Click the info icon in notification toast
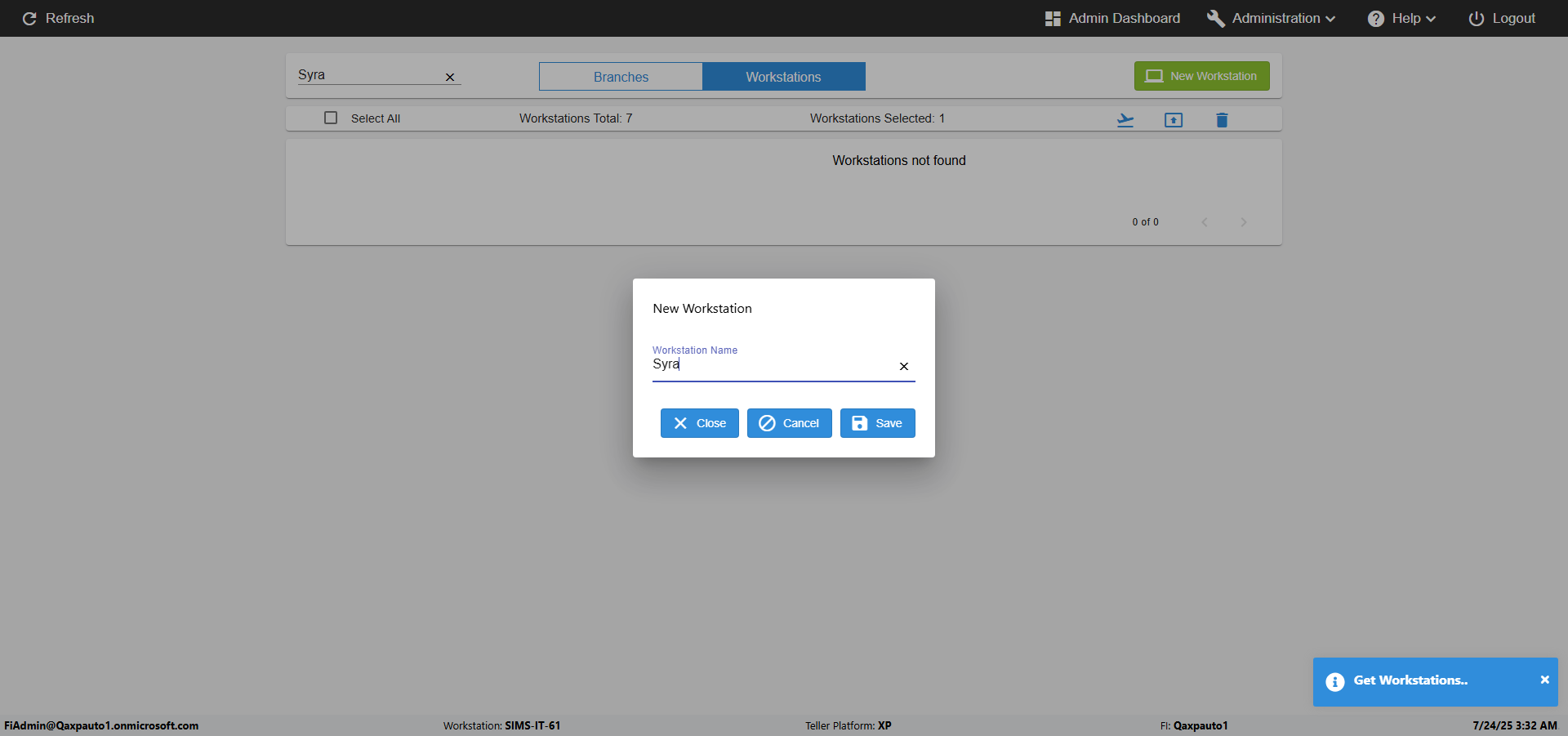This screenshot has height=736, width=1568. tap(1335, 682)
